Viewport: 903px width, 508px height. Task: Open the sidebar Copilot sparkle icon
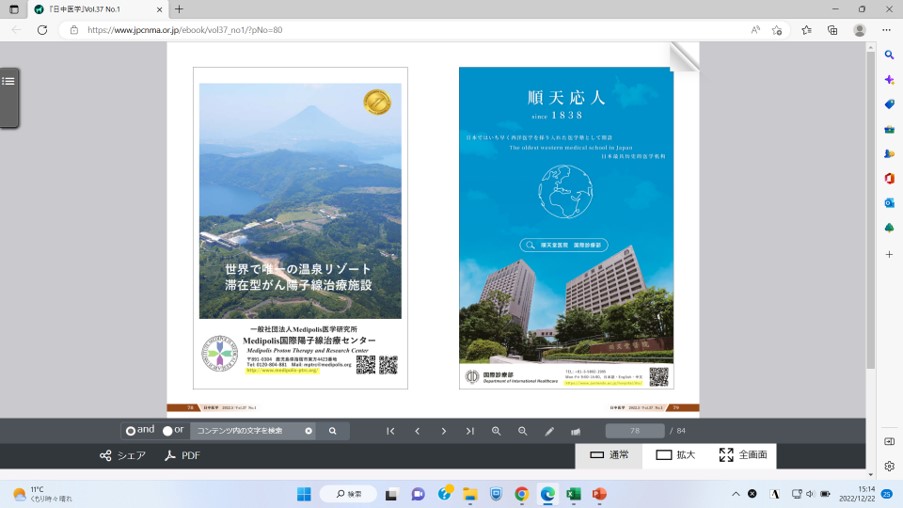click(x=889, y=79)
